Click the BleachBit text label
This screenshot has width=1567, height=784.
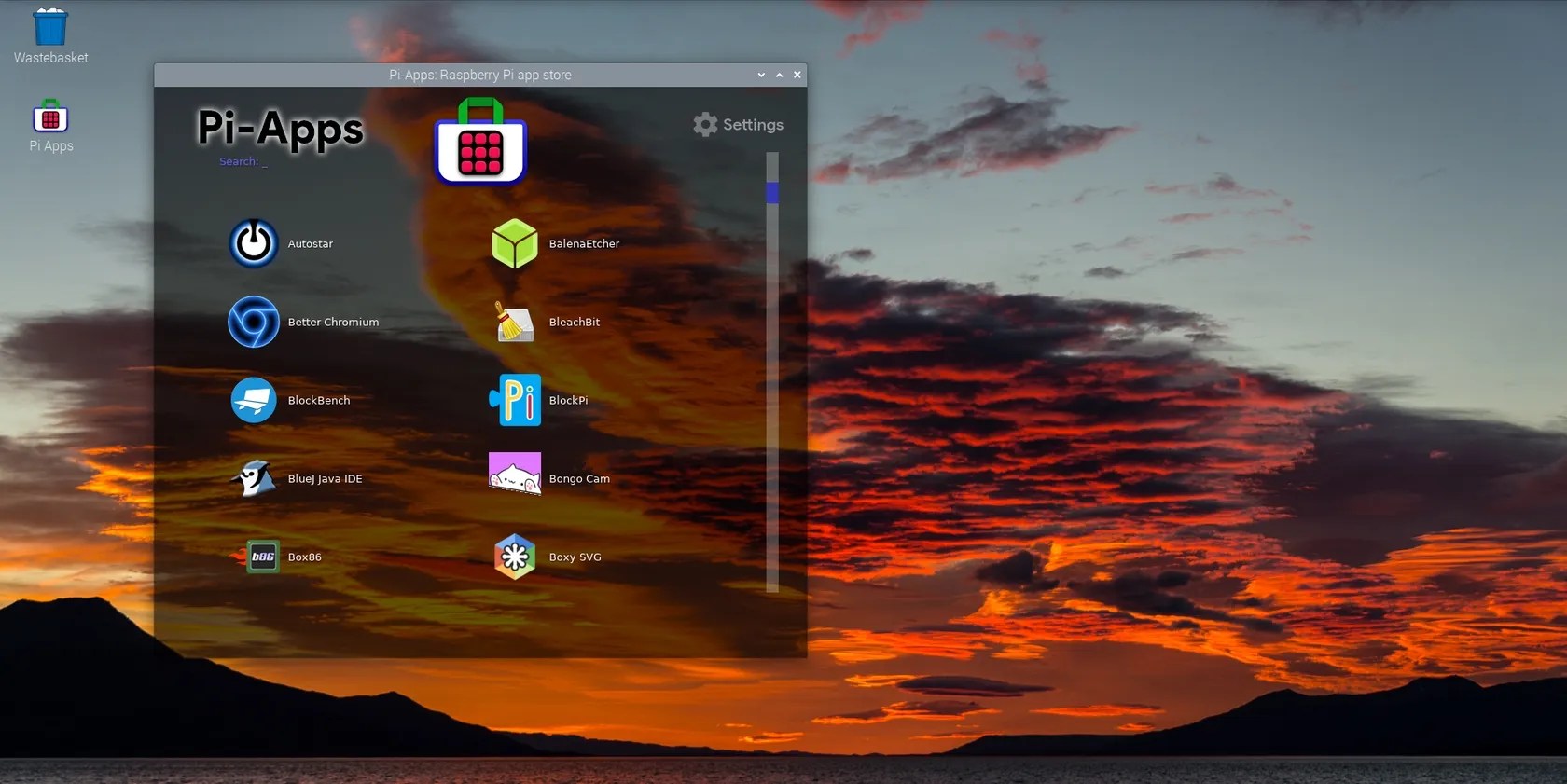[x=575, y=322]
